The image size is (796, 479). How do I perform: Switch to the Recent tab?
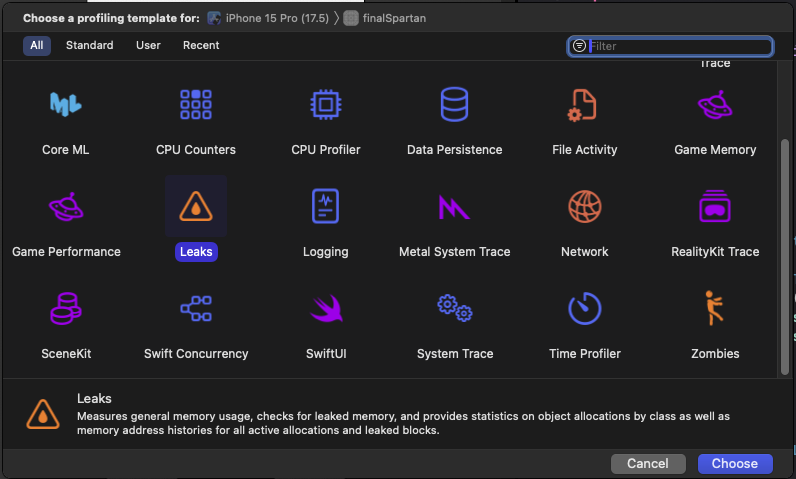201,45
